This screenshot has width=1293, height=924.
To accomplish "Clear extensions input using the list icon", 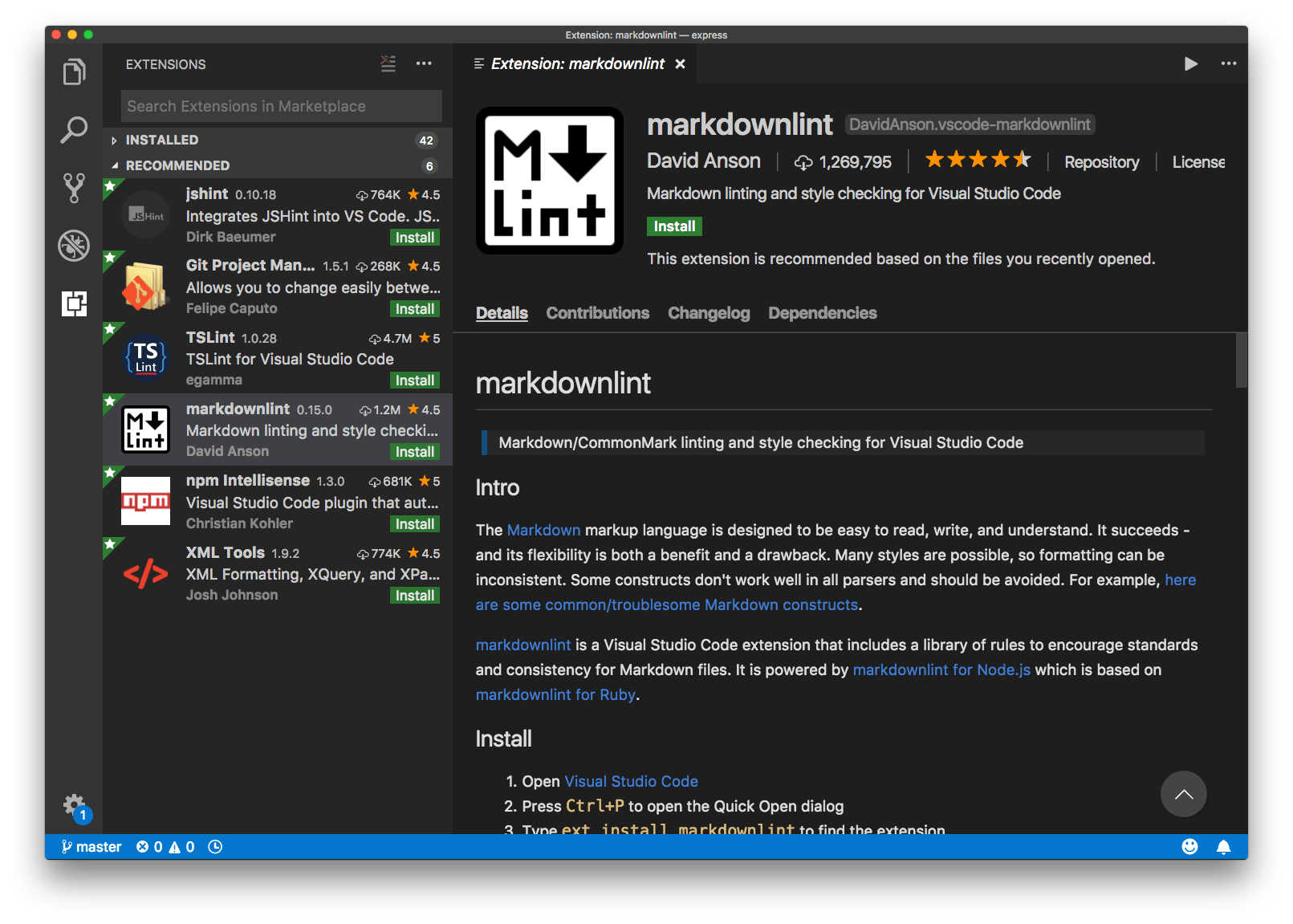I will coord(388,64).
